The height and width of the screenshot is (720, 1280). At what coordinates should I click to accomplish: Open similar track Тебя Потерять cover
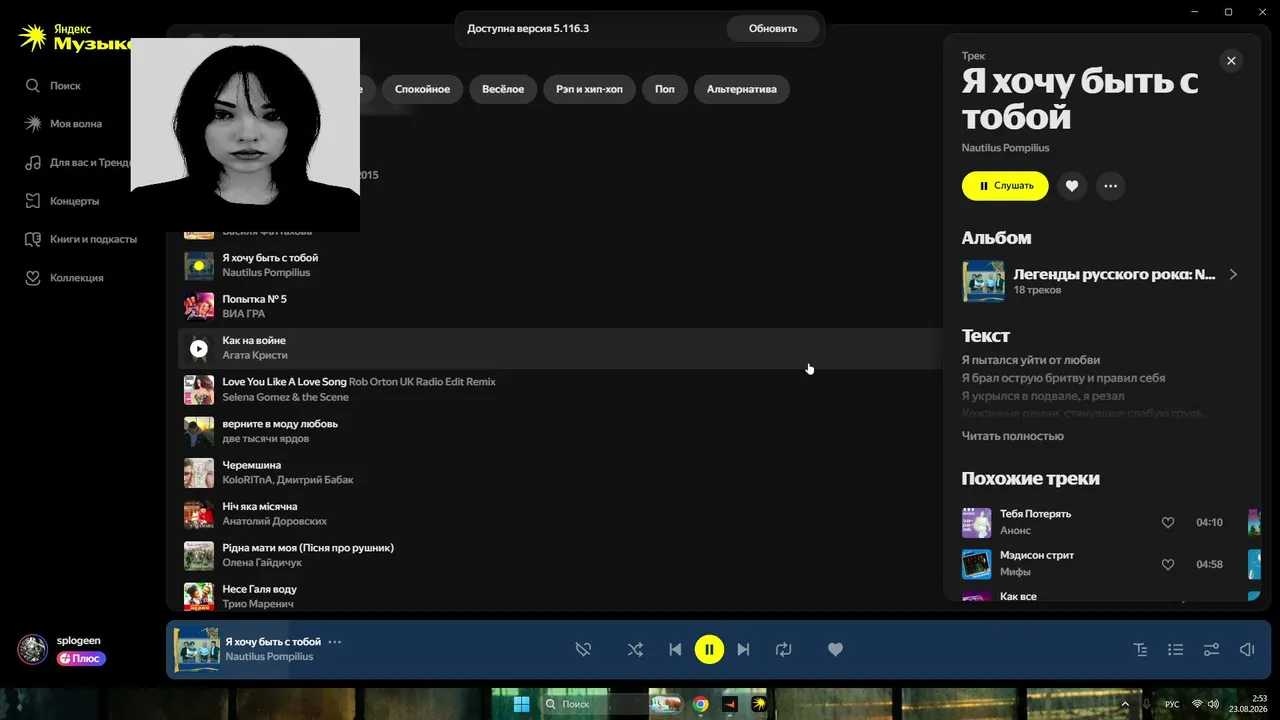click(x=976, y=523)
